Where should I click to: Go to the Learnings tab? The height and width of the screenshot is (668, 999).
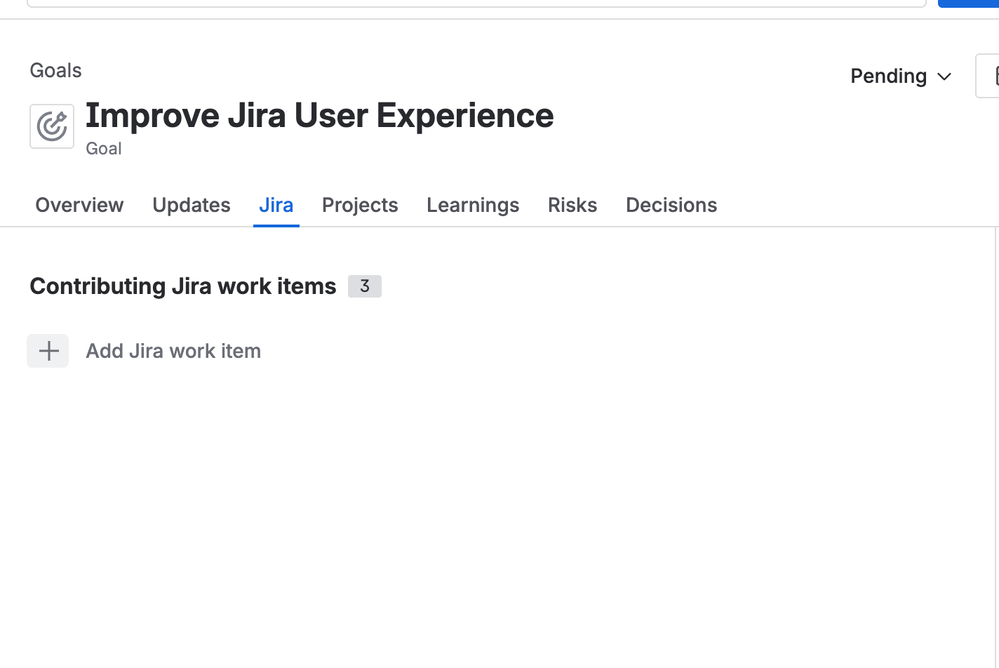(x=473, y=205)
